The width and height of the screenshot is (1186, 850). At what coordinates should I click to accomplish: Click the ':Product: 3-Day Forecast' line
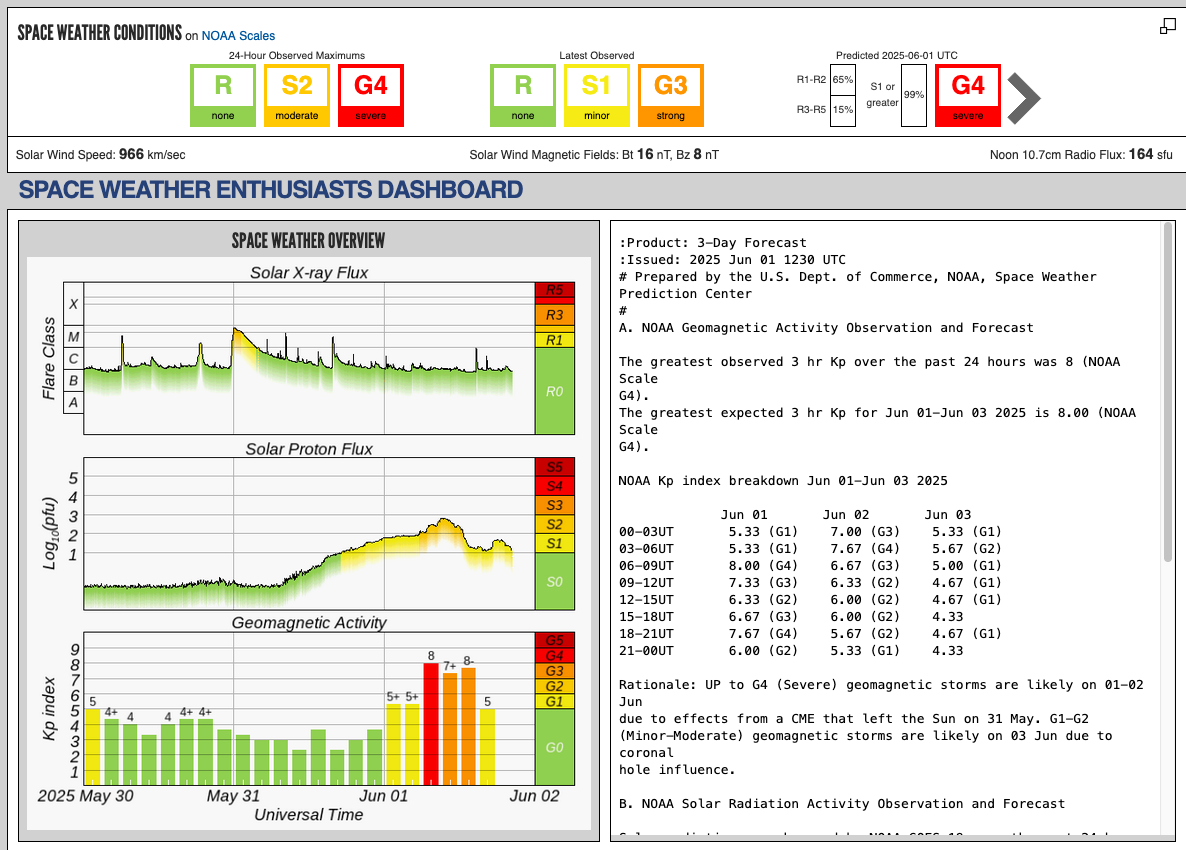click(x=713, y=243)
